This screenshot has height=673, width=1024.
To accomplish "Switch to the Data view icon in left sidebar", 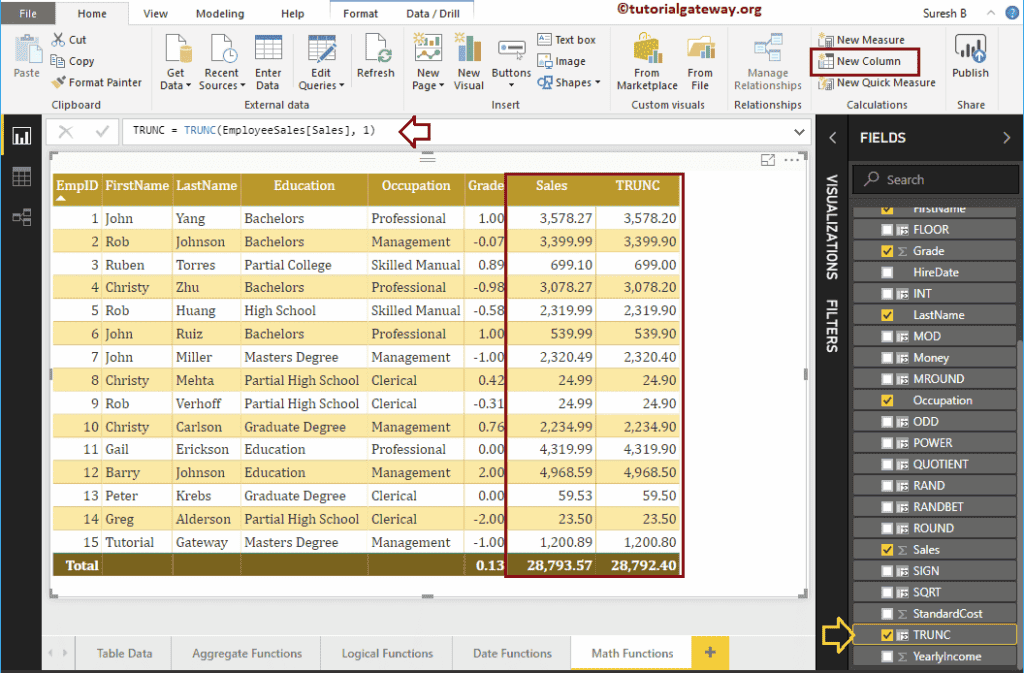I will [x=21, y=177].
